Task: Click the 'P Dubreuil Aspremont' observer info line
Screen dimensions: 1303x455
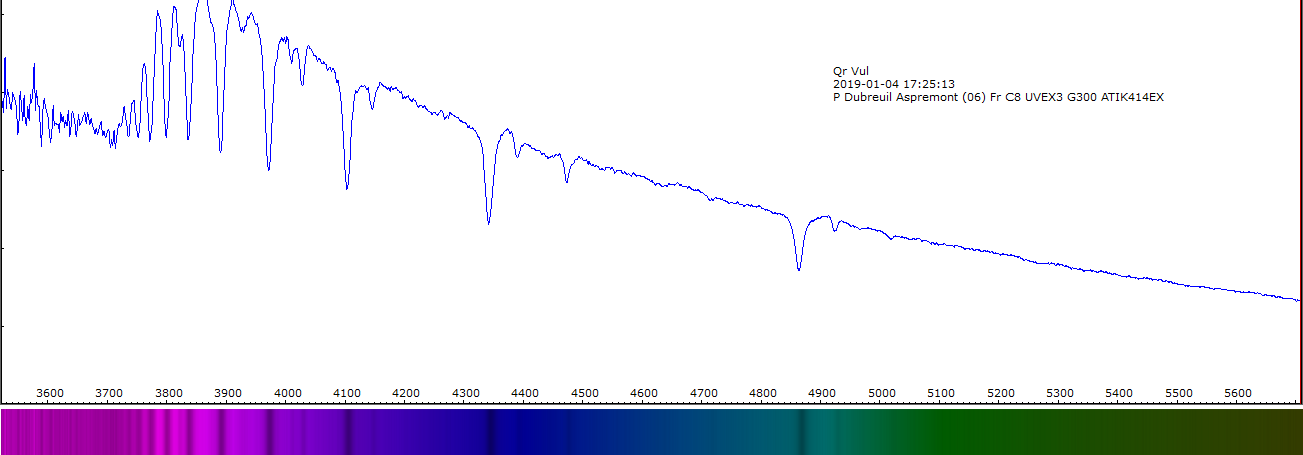Action: 998,97
